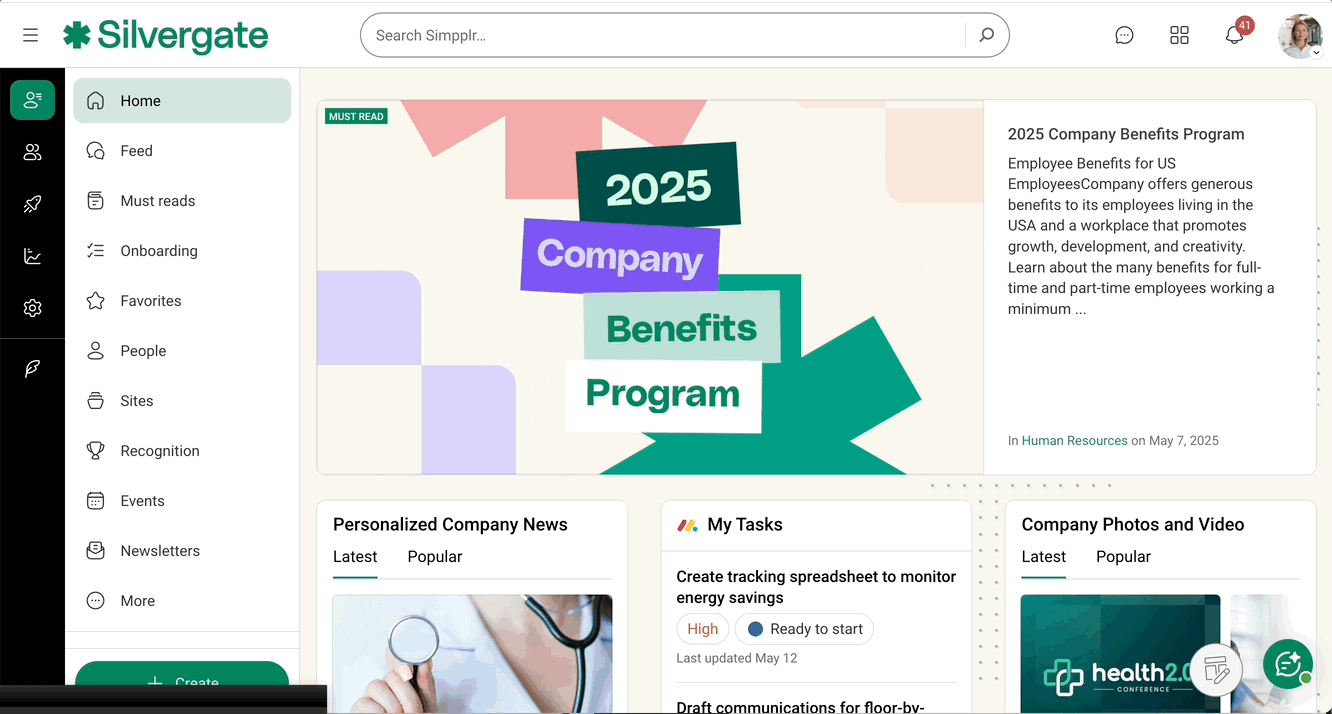Click the feather icon in left rail

33,369
